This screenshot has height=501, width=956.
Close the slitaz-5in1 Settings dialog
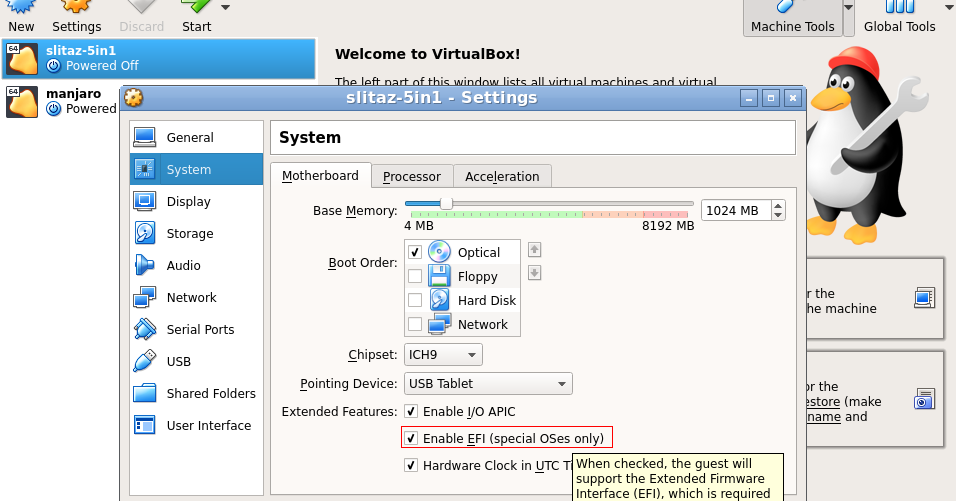(x=793, y=98)
